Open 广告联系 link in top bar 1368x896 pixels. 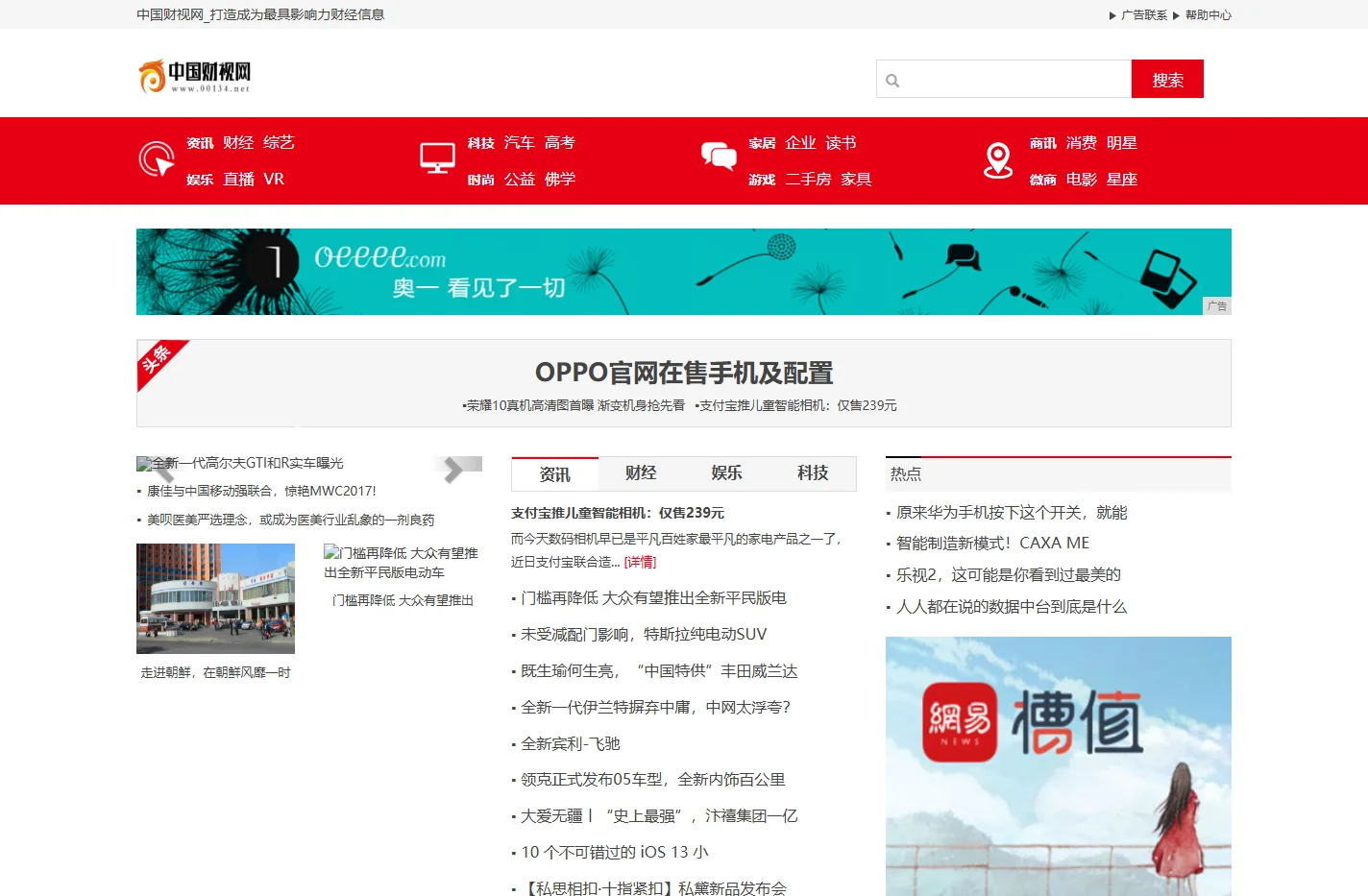pyautogui.click(x=1144, y=15)
